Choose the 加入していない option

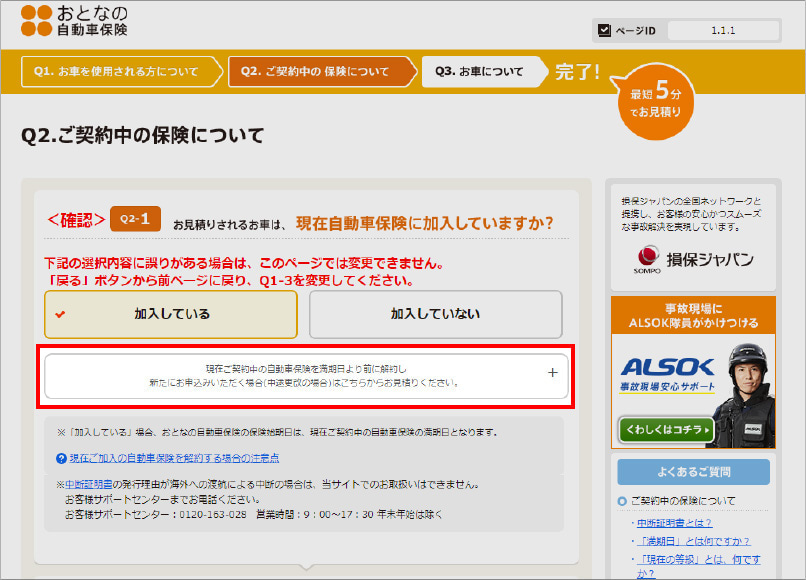point(435,314)
